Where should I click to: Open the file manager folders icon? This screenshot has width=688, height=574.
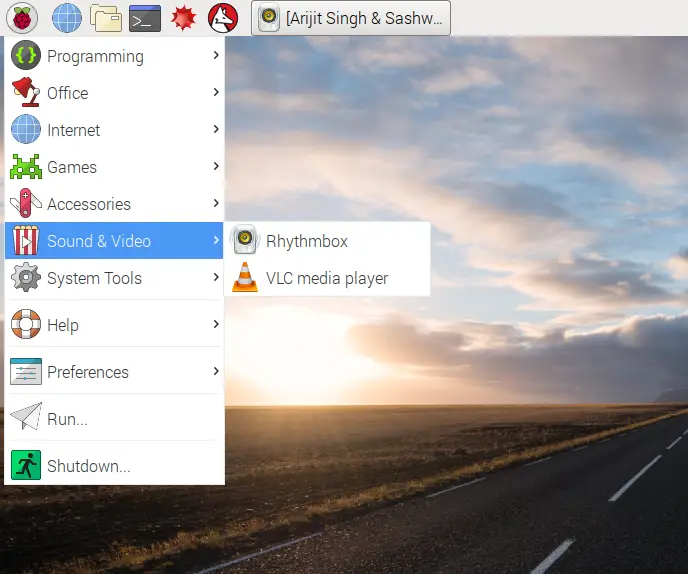[106, 18]
